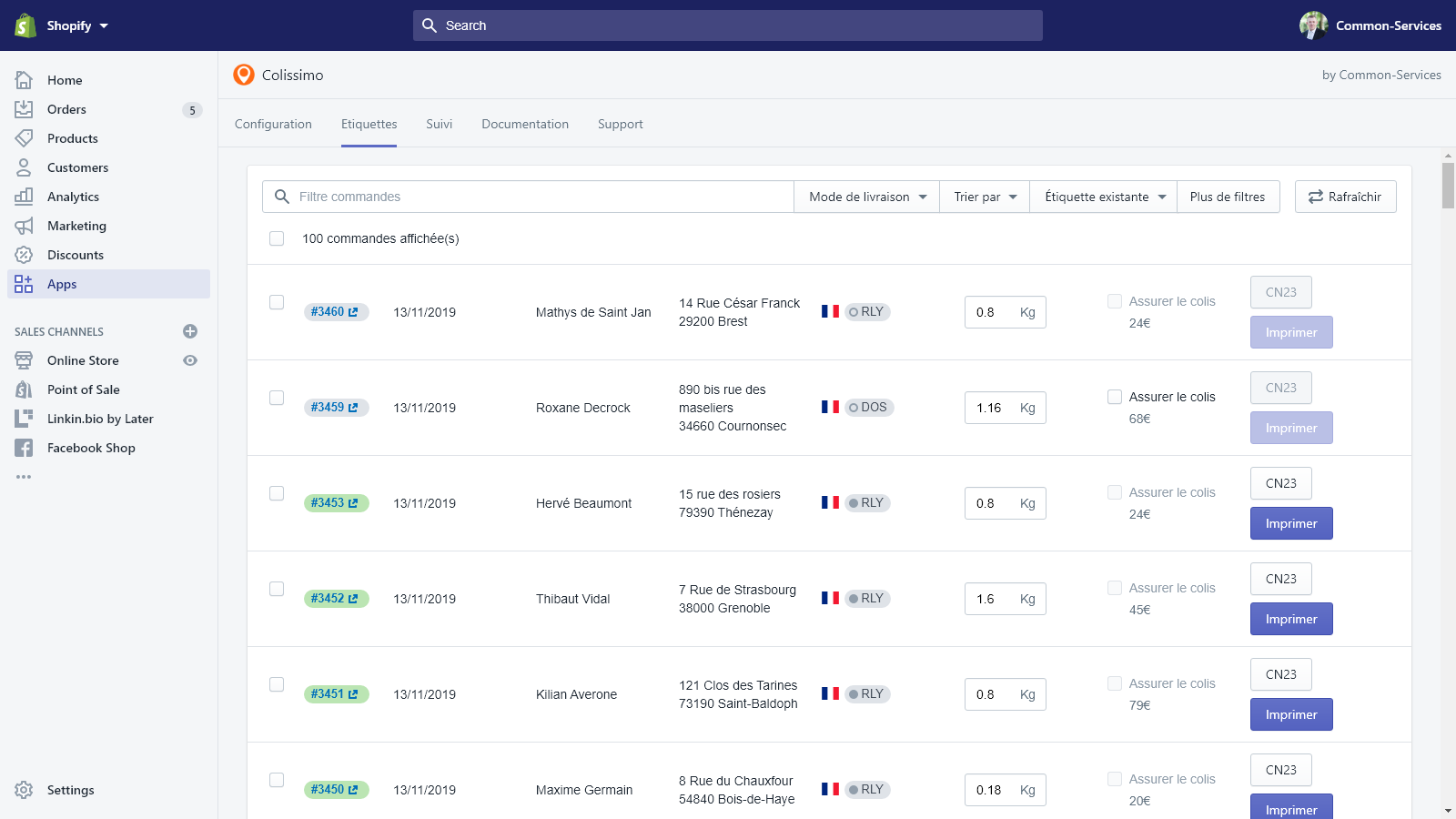Print label for Kilian Averone order
The image size is (1456, 819).
pyautogui.click(x=1291, y=714)
